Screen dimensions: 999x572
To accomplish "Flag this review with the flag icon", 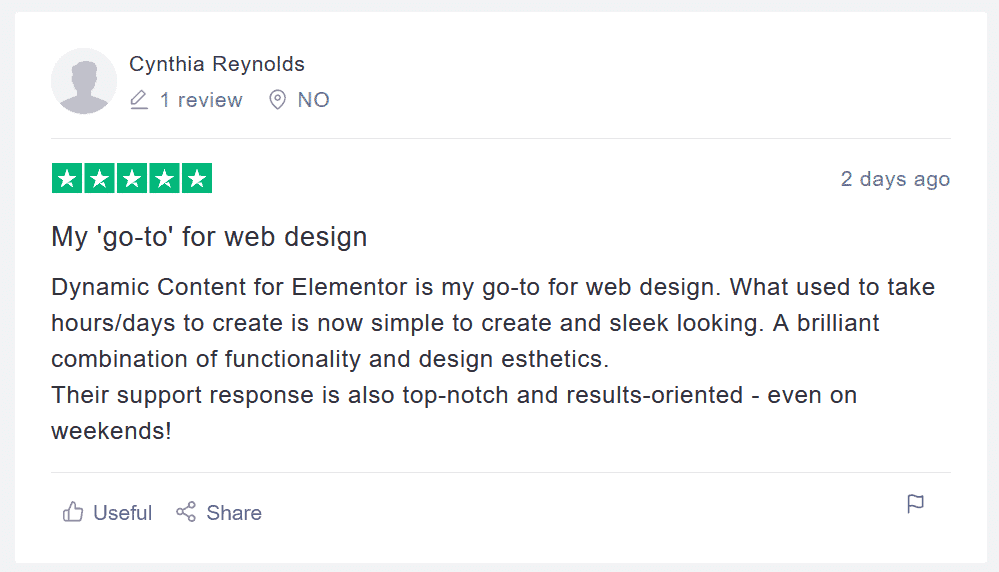I will 916,504.
